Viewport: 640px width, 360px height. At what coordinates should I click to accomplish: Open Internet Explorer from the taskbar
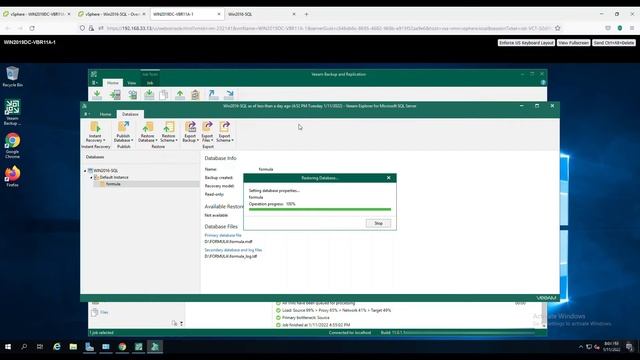[57, 347]
